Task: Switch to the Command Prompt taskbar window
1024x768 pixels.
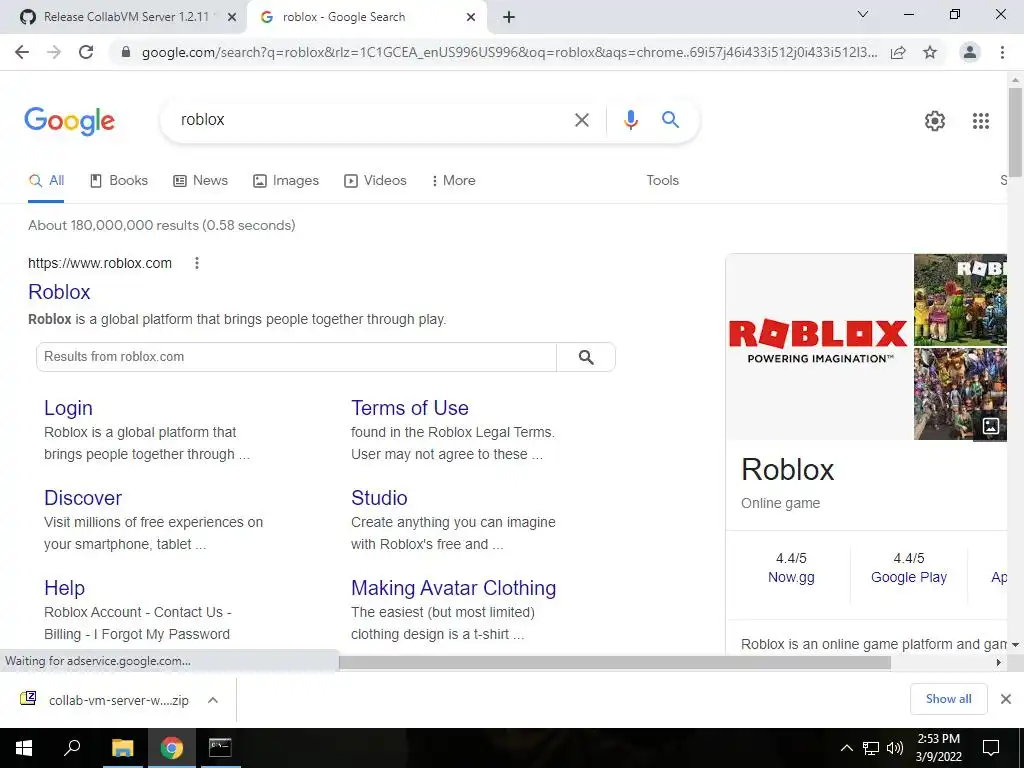Action: 220,748
